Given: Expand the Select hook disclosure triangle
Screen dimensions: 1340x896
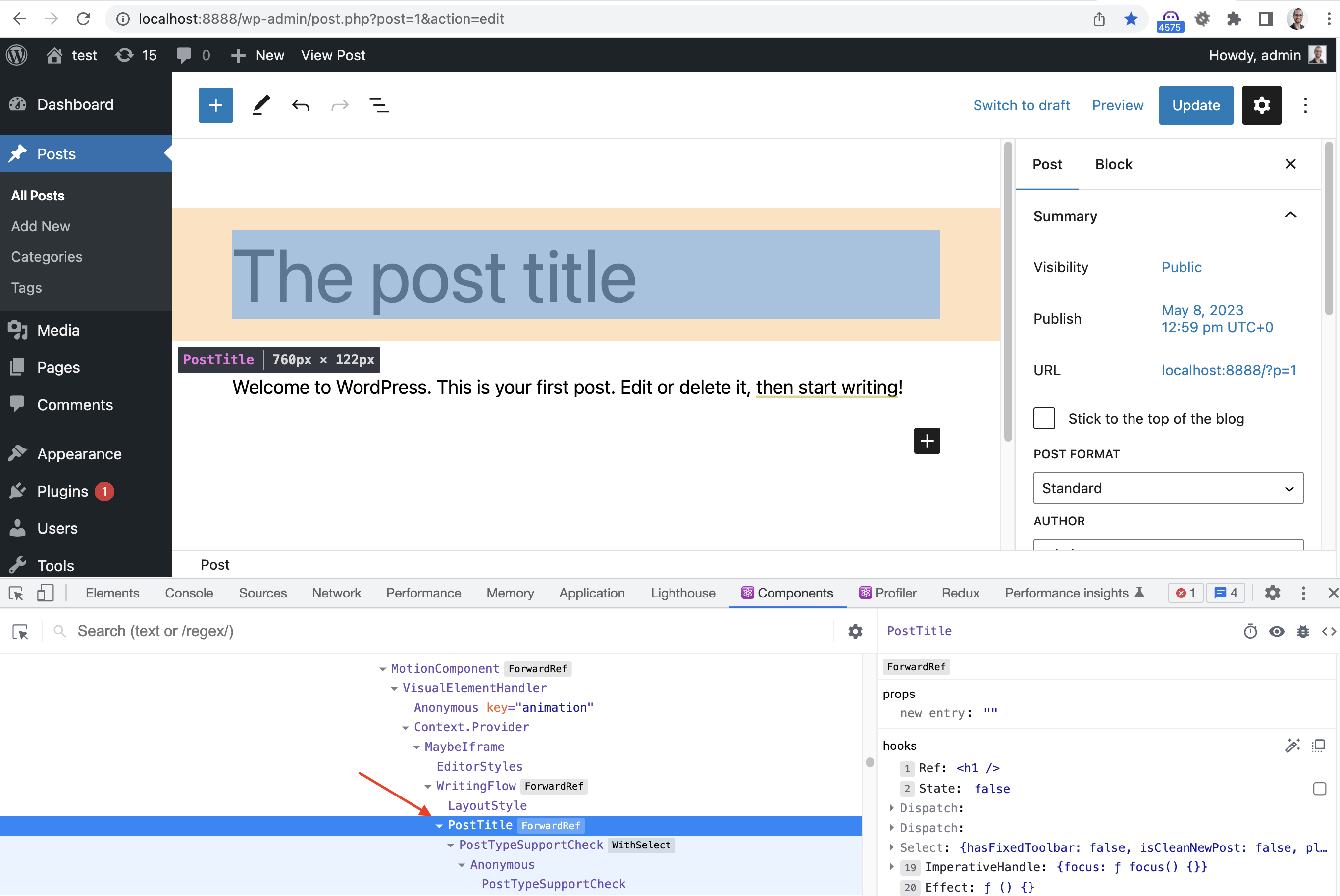Looking at the screenshot, I should [x=891, y=847].
